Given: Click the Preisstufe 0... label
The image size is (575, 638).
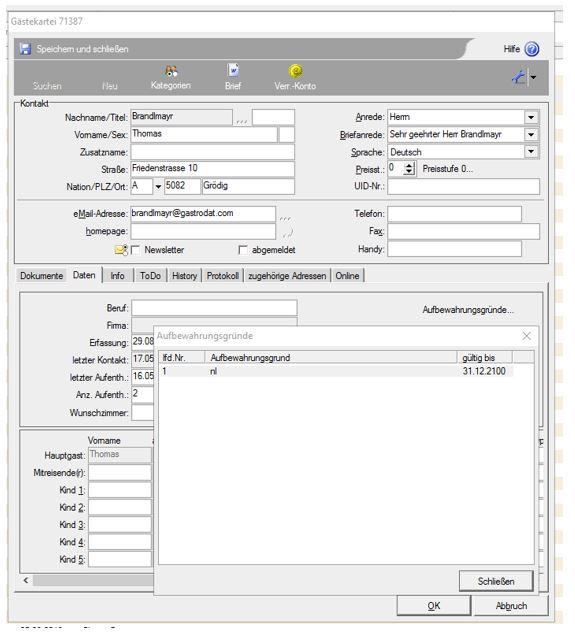Looking at the screenshot, I should coord(448,169).
